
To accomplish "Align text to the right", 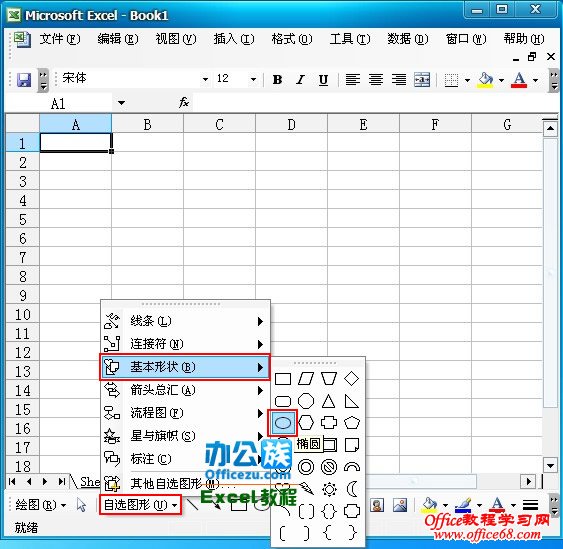I will tap(399, 79).
